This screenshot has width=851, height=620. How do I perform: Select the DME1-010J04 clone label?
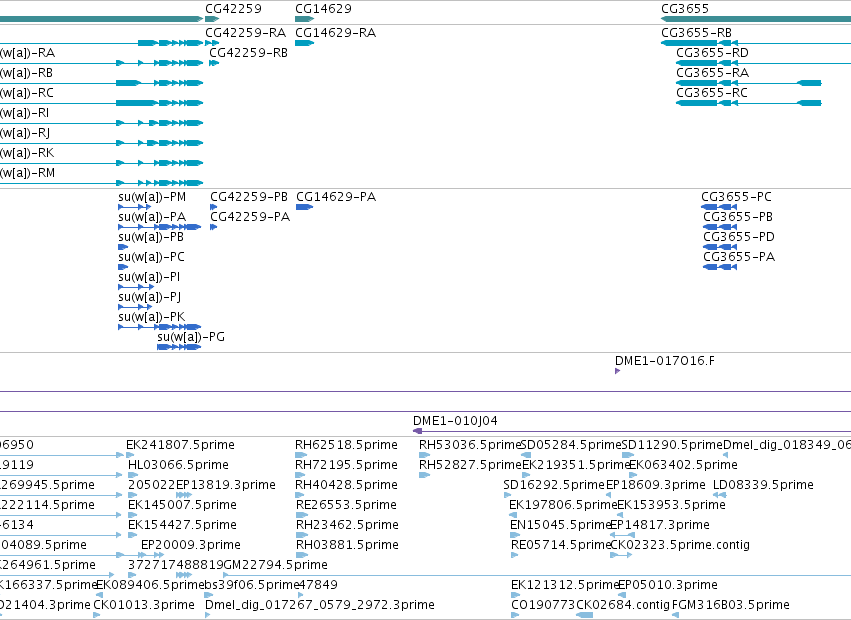pyautogui.click(x=455, y=421)
